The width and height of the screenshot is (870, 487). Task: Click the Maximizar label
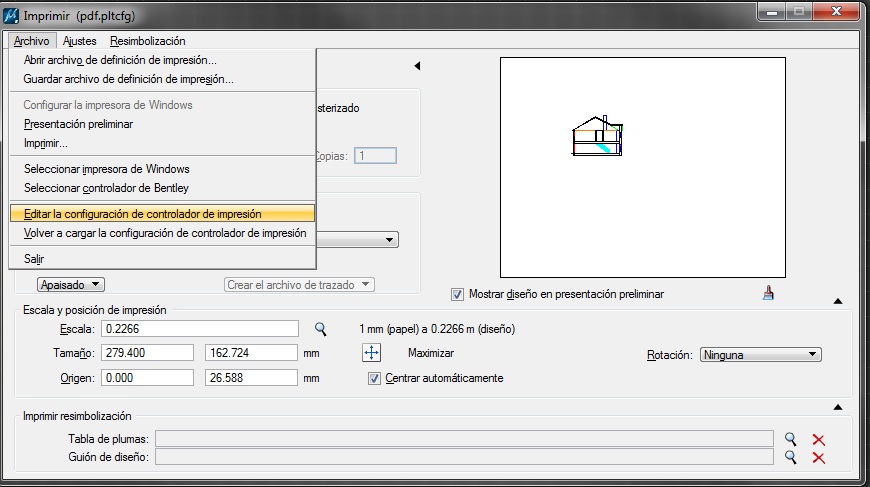pyautogui.click(x=431, y=353)
